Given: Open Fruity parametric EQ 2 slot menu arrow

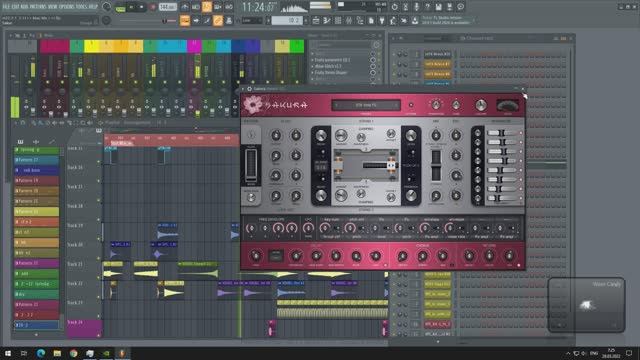Looking at the screenshot, I should coord(313,60).
